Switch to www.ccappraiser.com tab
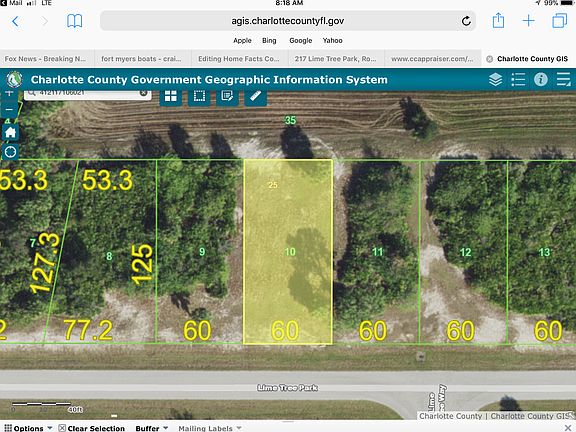 (432, 59)
